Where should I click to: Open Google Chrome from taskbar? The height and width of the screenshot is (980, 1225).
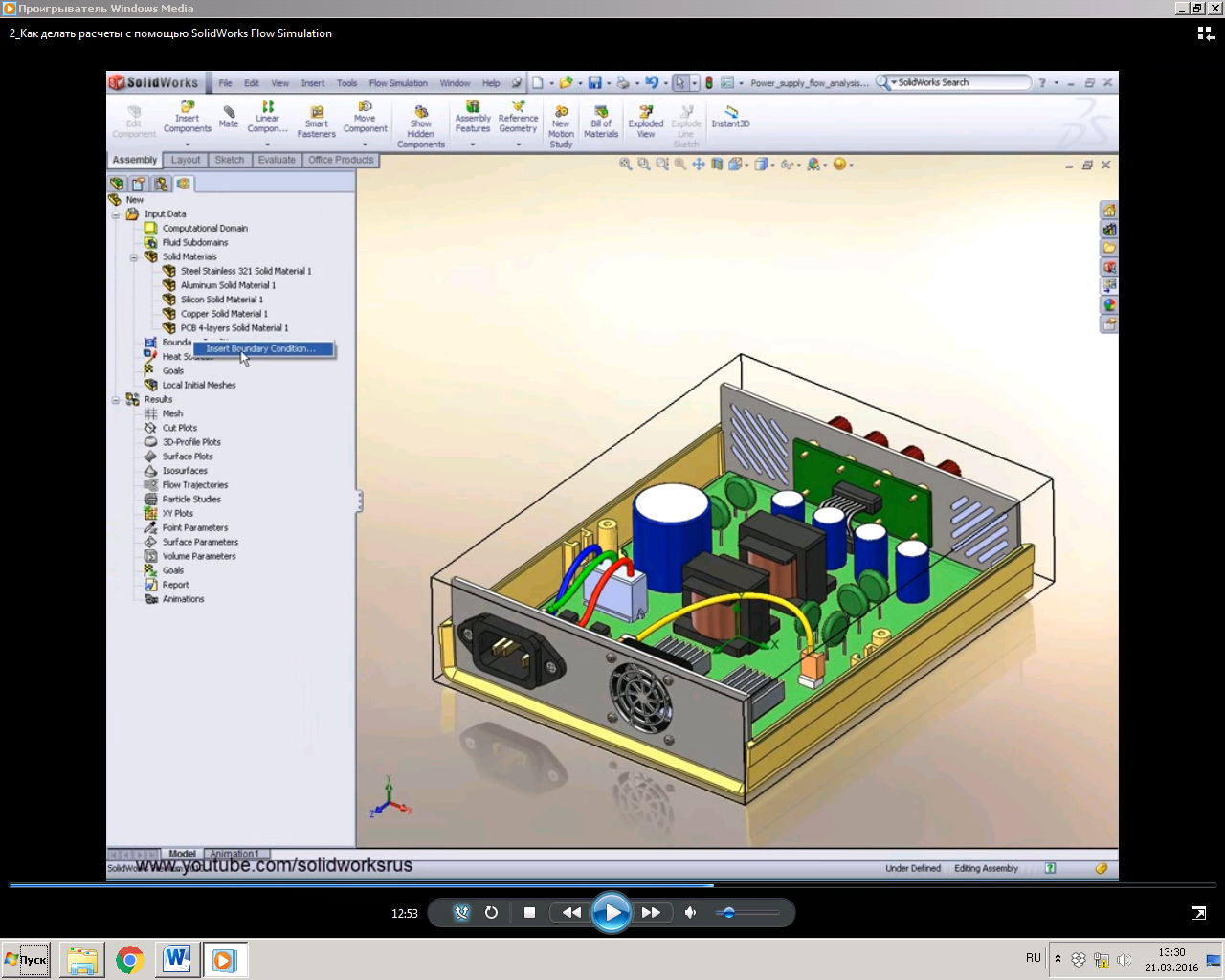[x=130, y=960]
